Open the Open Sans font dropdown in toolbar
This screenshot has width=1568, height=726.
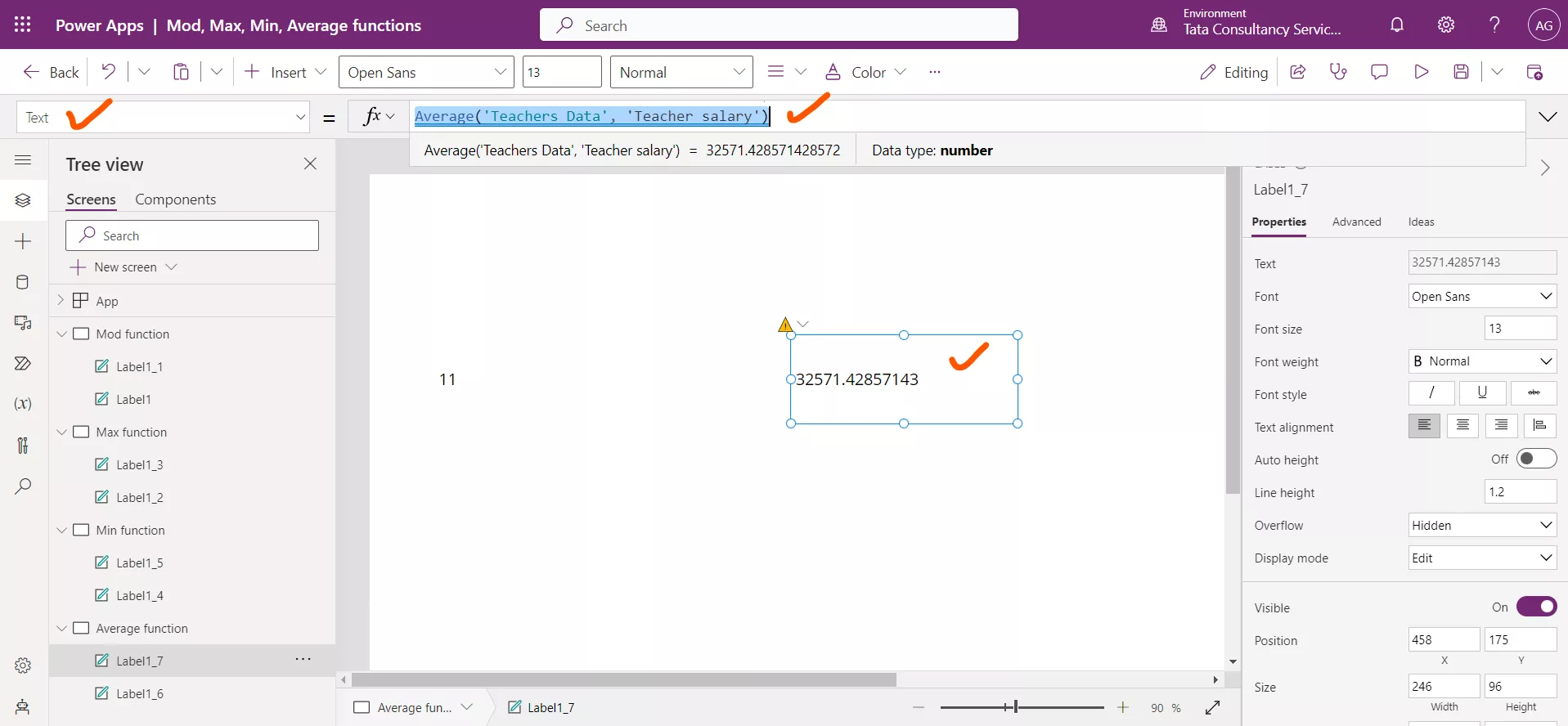(x=426, y=72)
